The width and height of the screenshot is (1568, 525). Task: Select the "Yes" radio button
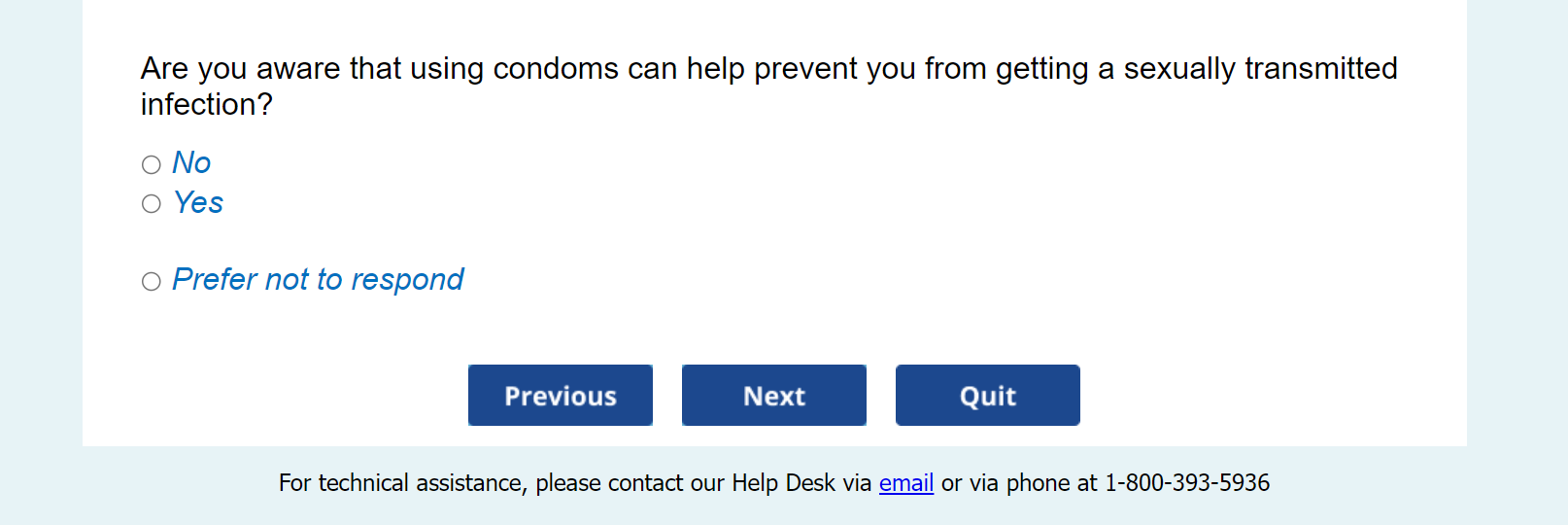(152, 203)
